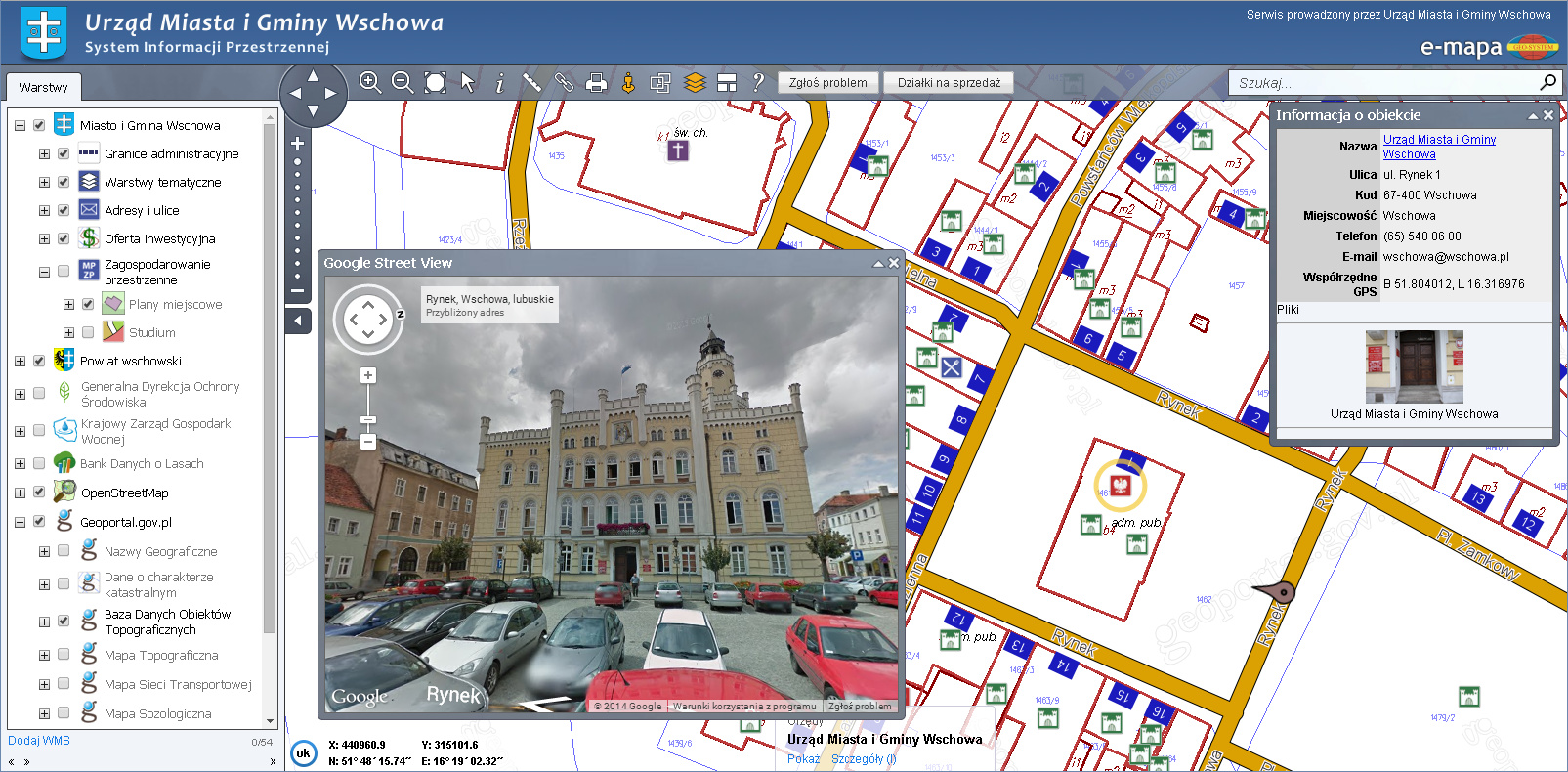Toggle Warstwy tematyczne checkbox
The width and height of the screenshot is (1568, 772).
tap(64, 182)
